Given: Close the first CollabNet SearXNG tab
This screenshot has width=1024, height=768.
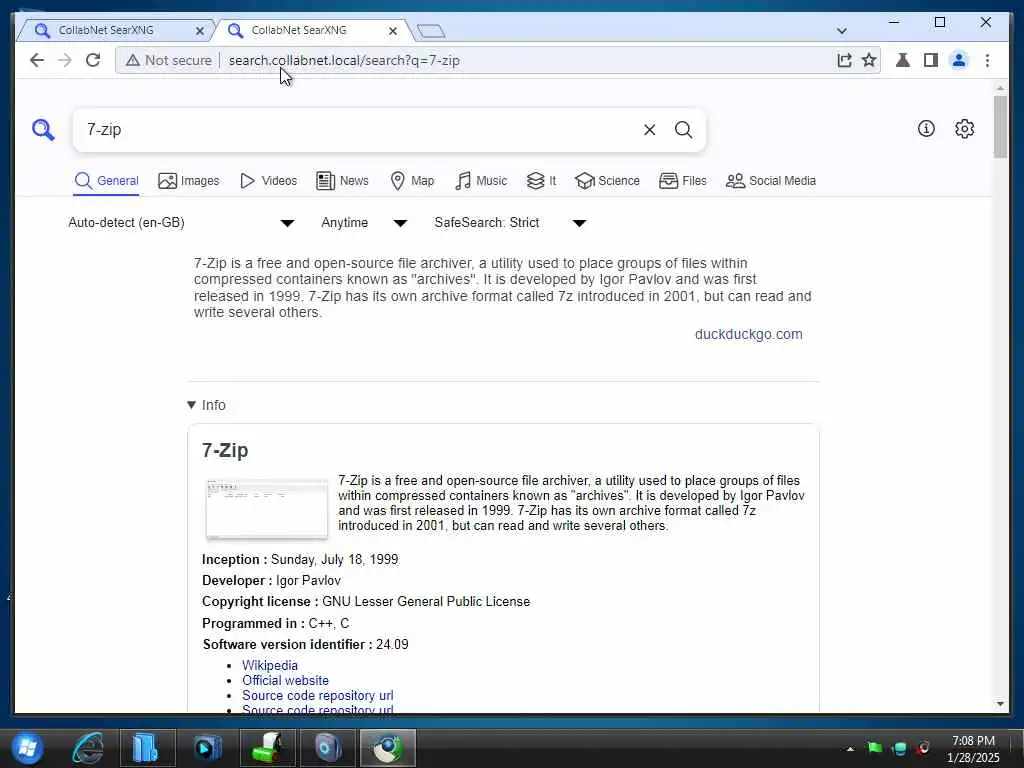Looking at the screenshot, I should click(200, 31).
